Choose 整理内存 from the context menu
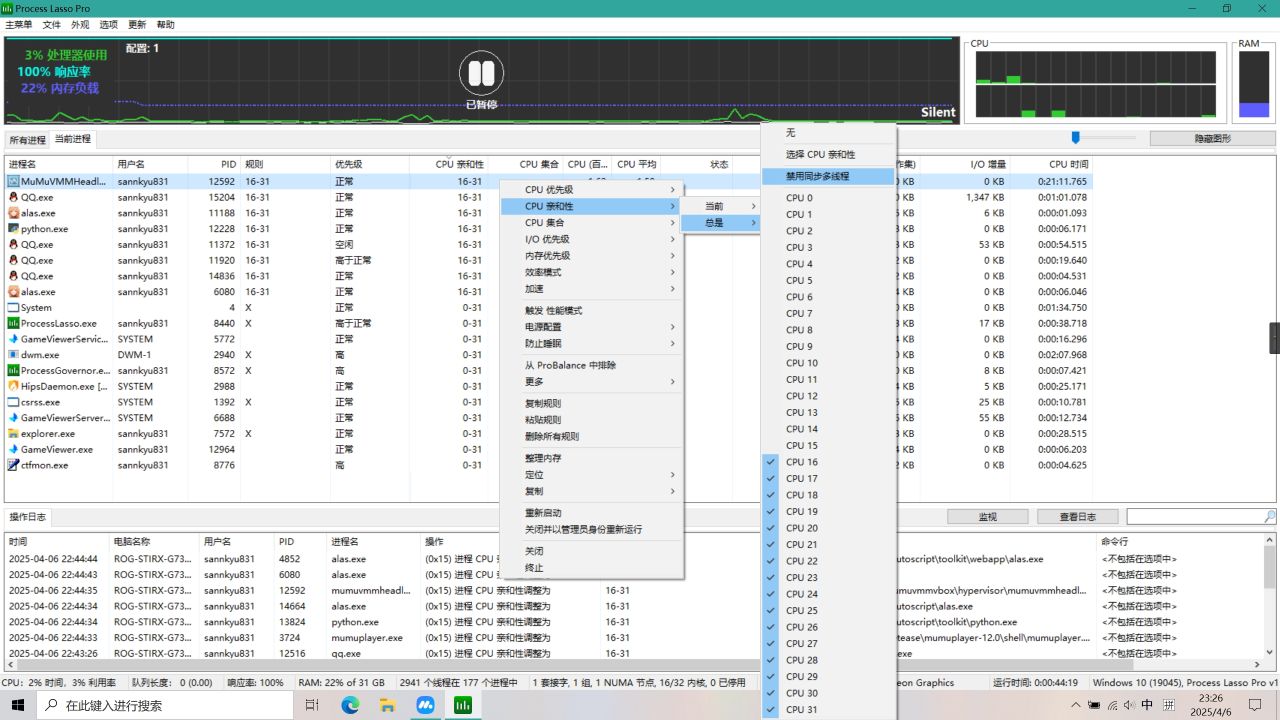Viewport: 1280px width, 720px height. point(591,458)
